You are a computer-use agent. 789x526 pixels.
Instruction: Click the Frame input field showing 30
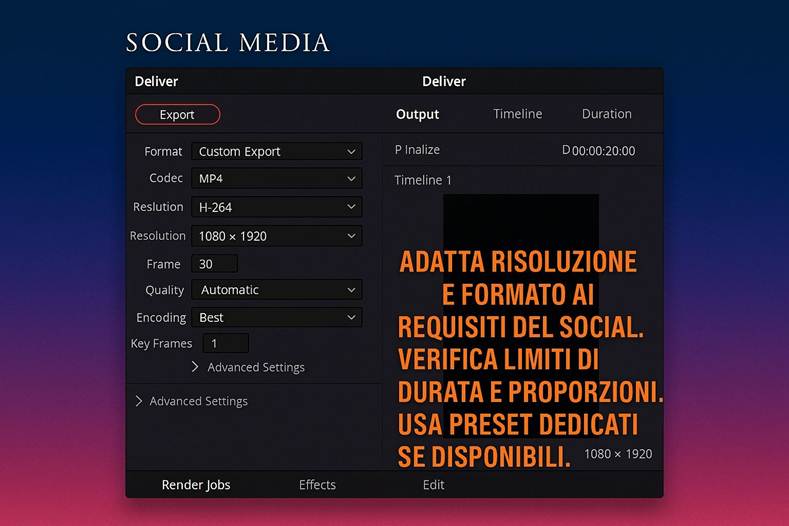214,264
